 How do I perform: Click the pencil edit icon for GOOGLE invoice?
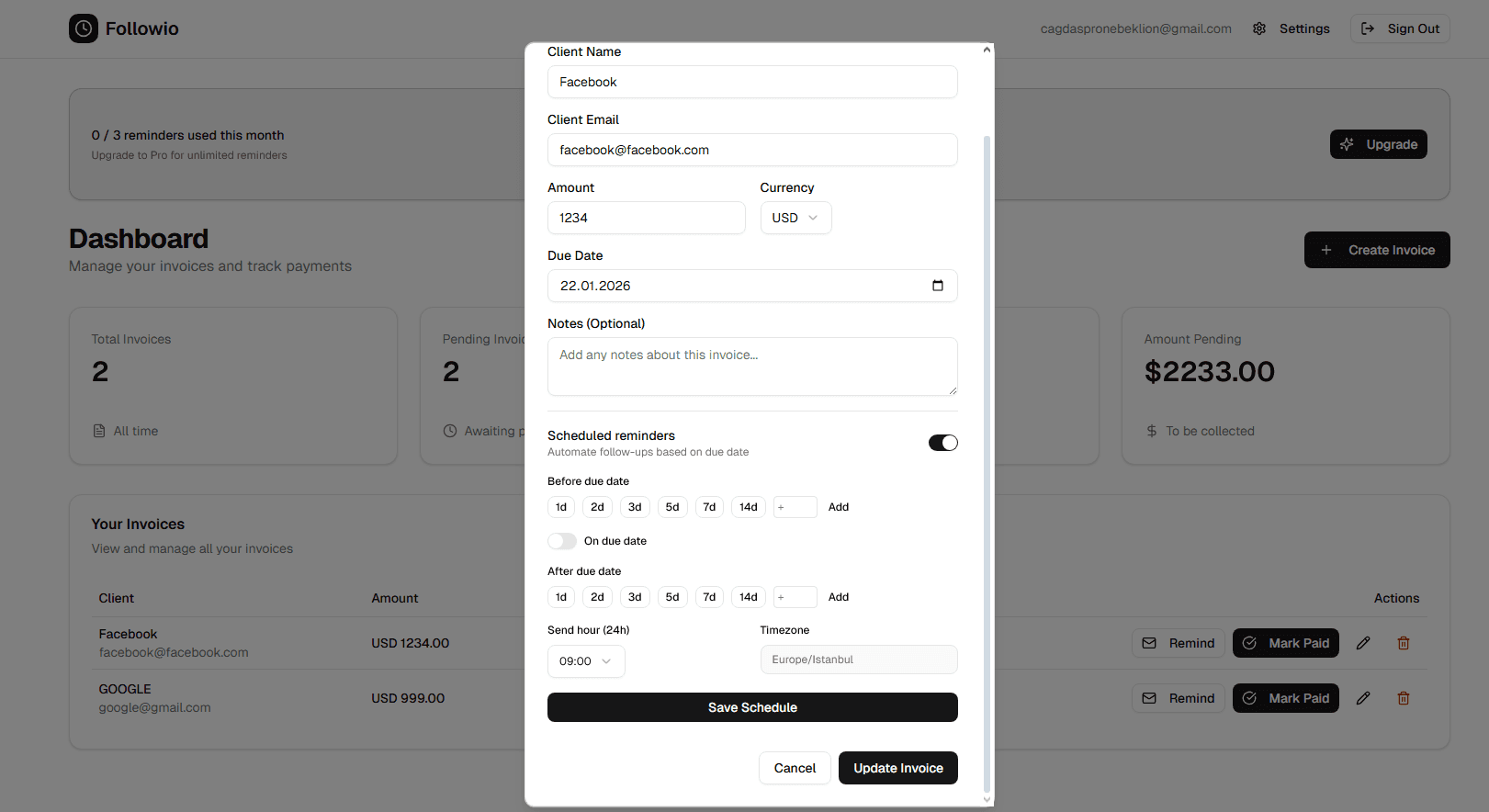click(x=1363, y=698)
